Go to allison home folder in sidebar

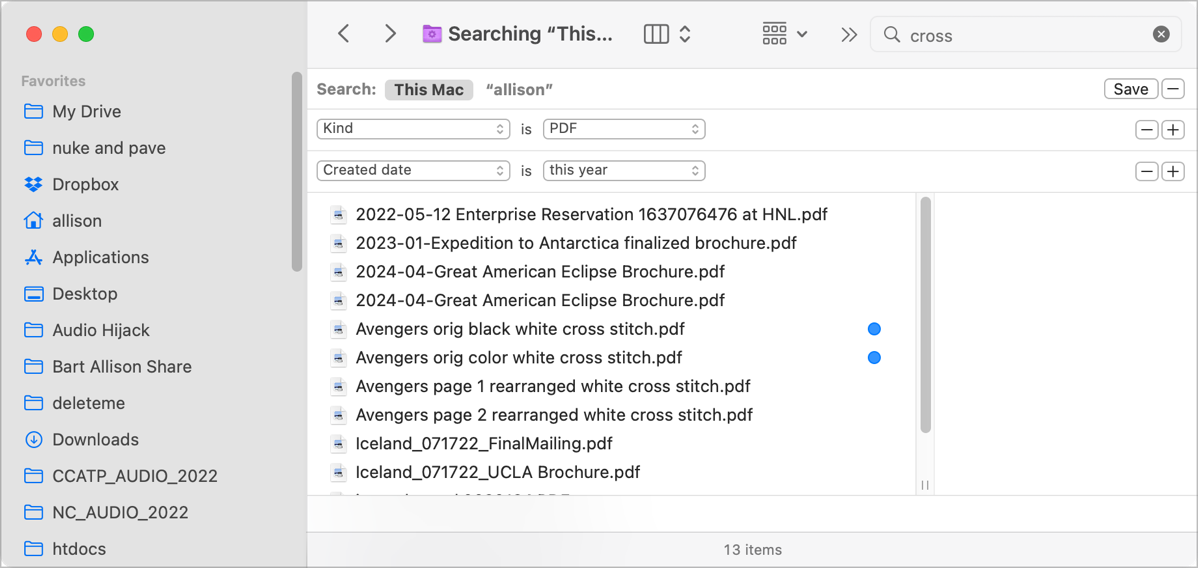click(77, 221)
